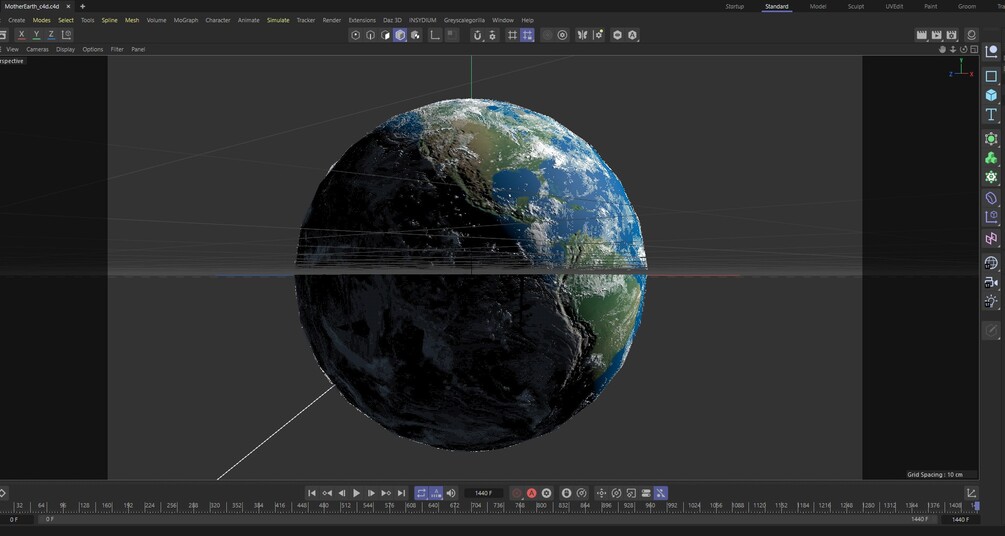This screenshot has width=1005, height=536.
Task: Switch to the Startup layout tab
Action: (735, 6)
